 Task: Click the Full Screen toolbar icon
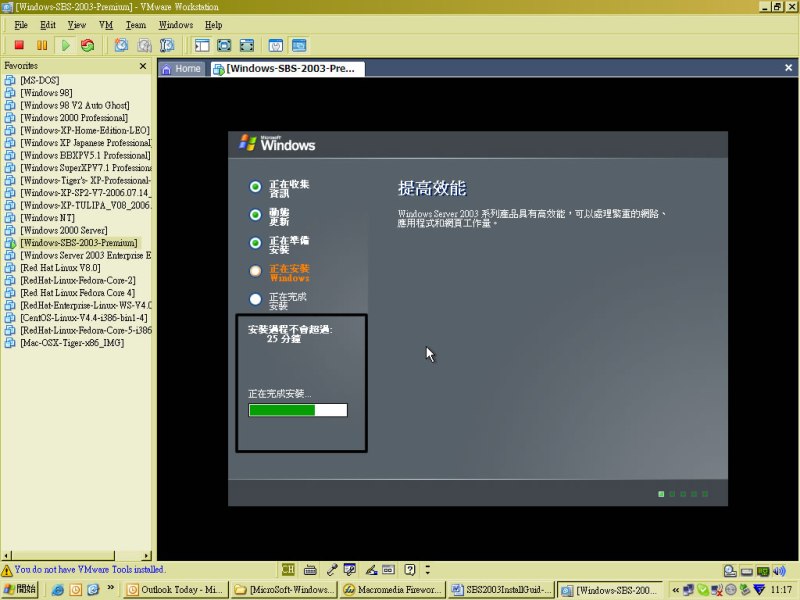(224, 45)
